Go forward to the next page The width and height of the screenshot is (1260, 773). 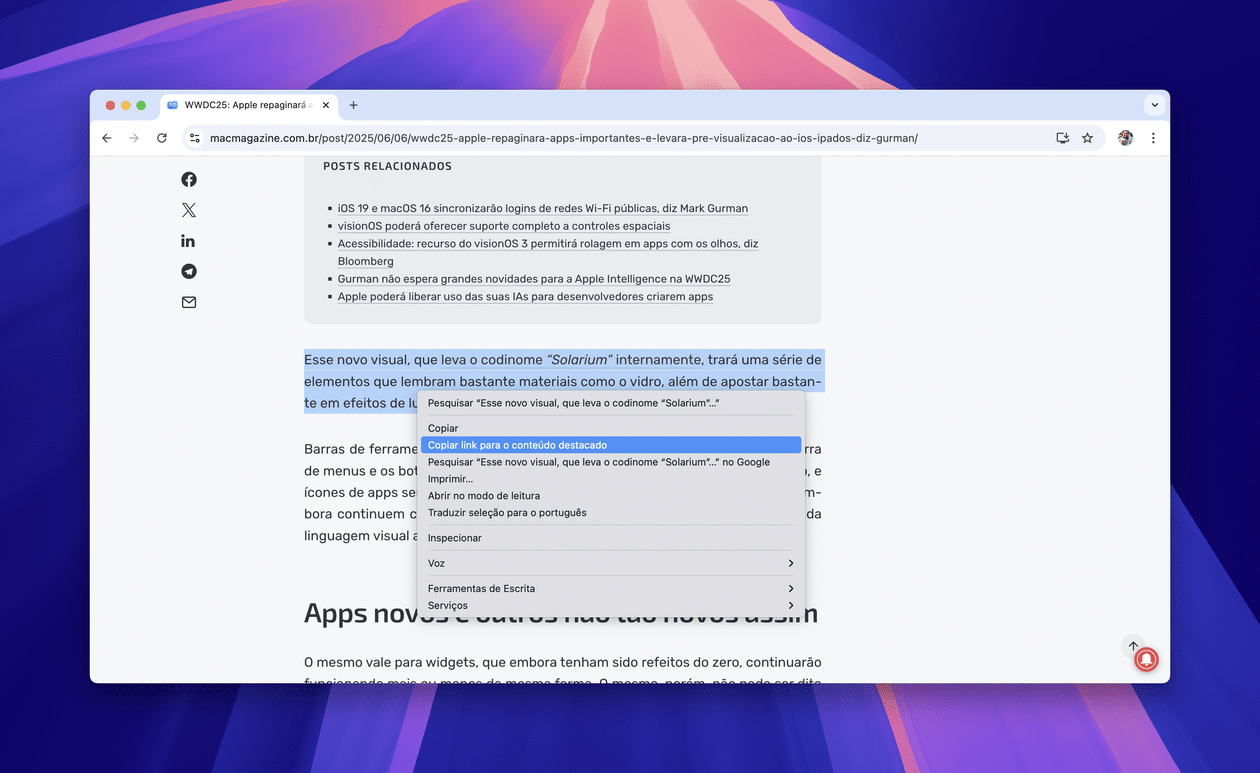(x=134, y=138)
